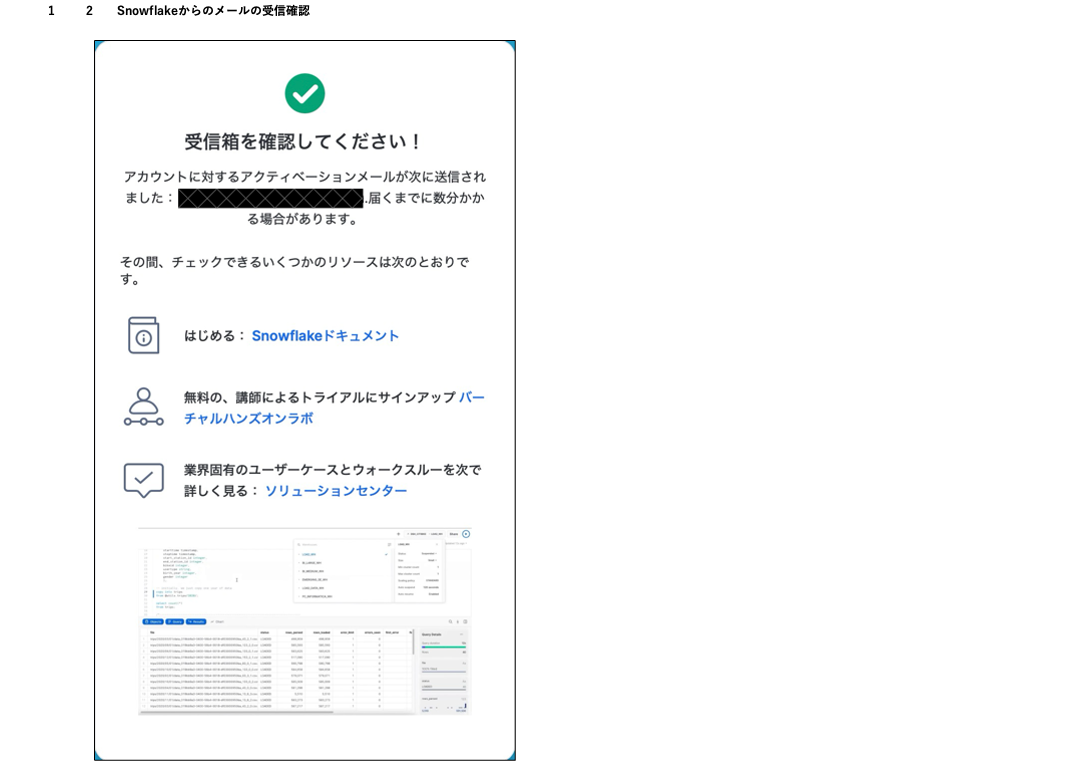Screen dimensions: 1065x781
Task: Click the title Snowflakeからのメールの受信確認
Action: [x=213, y=10]
